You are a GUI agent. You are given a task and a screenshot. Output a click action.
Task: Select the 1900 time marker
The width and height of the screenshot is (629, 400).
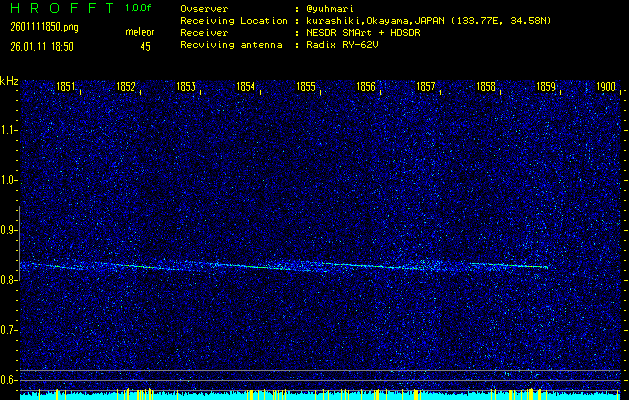pos(605,87)
